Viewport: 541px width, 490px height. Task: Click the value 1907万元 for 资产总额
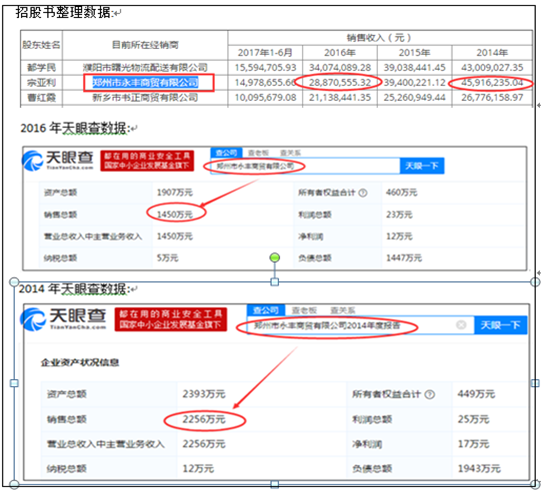[175, 193]
